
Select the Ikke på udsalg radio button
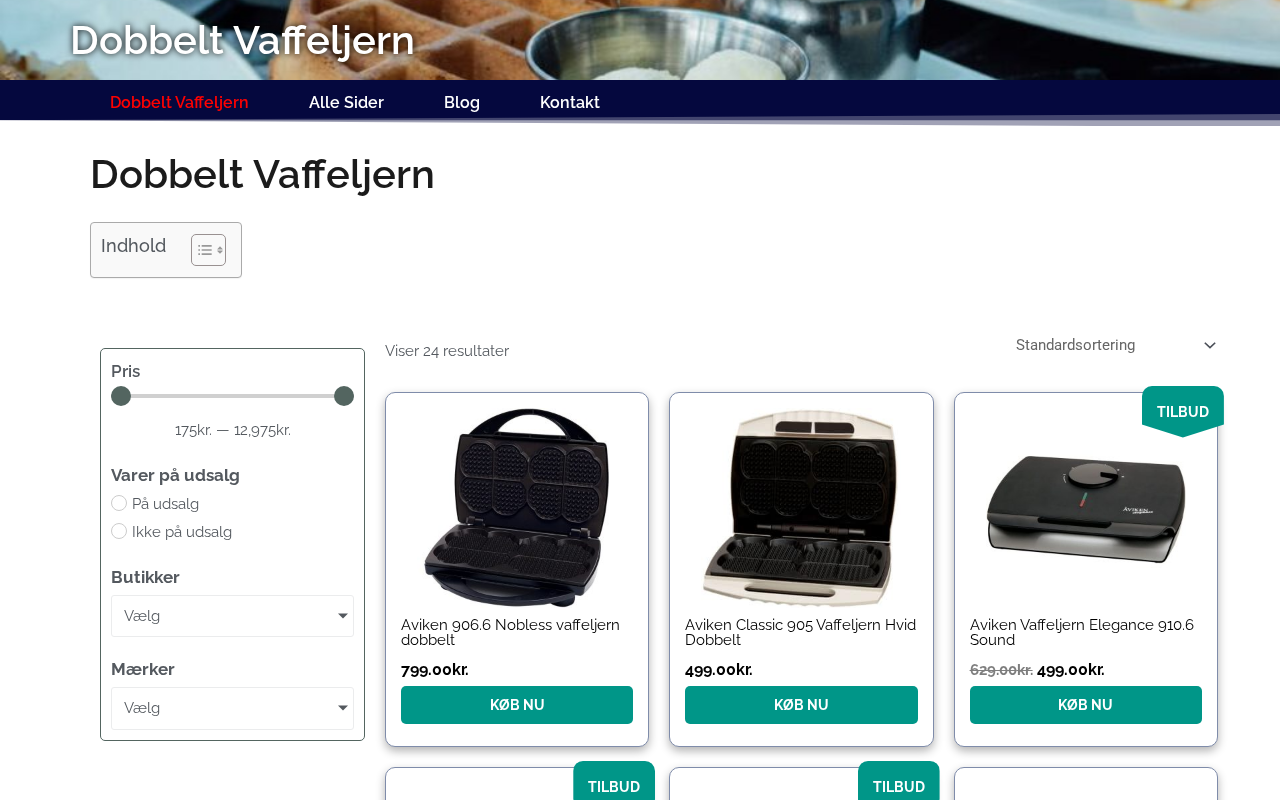click(119, 531)
